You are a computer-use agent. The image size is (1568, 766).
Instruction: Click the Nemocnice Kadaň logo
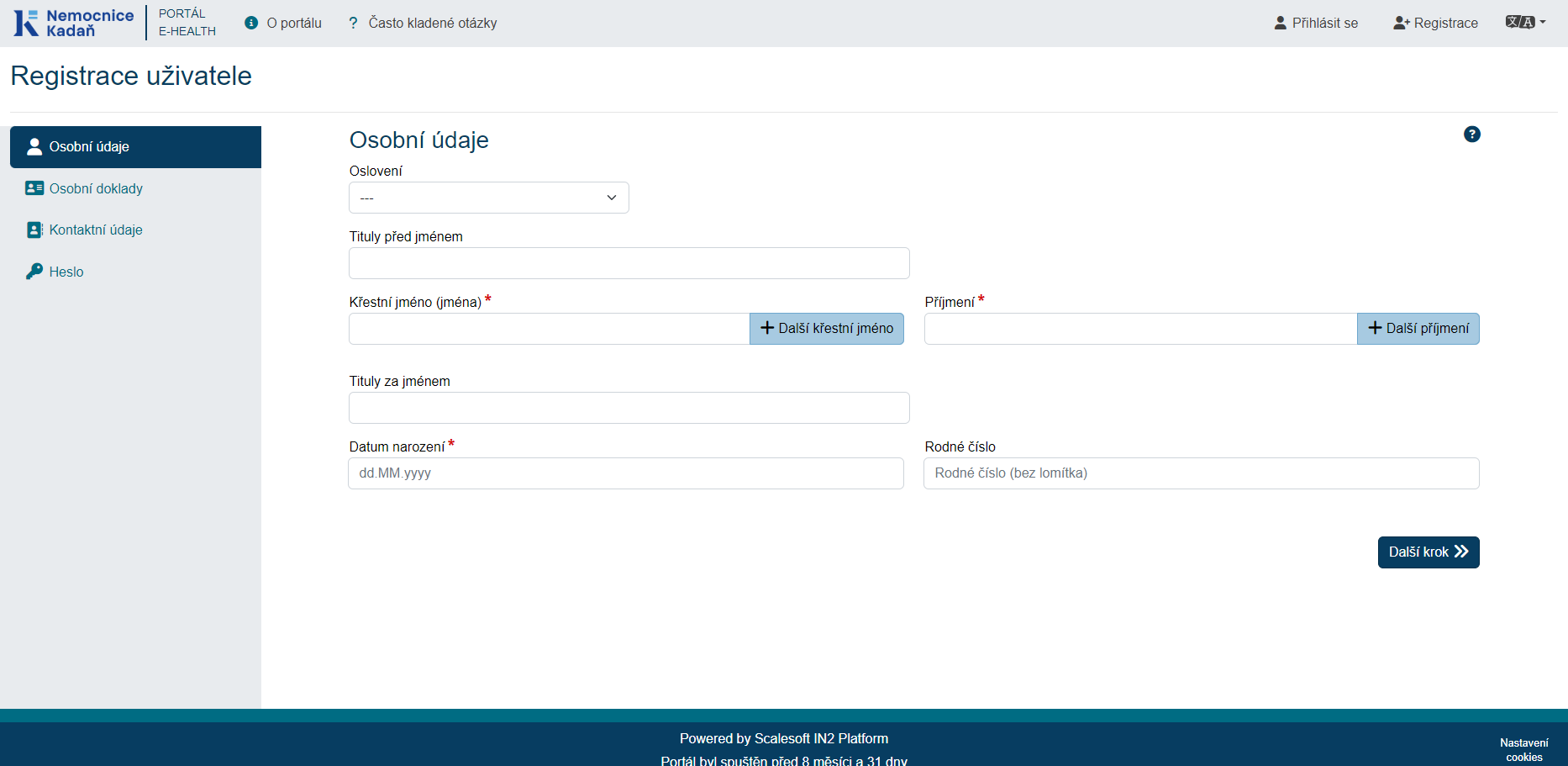point(74,23)
